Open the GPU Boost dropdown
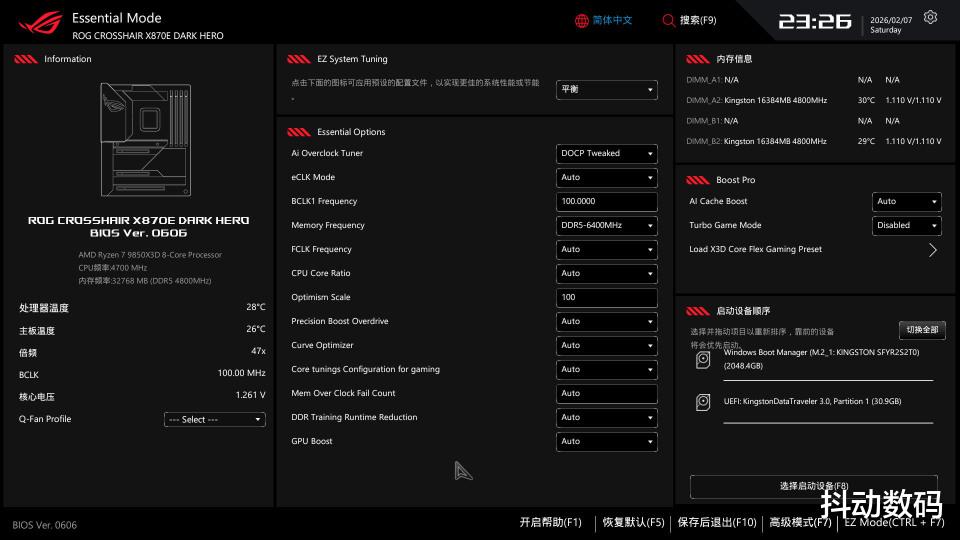 pyautogui.click(x=607, y=441)
